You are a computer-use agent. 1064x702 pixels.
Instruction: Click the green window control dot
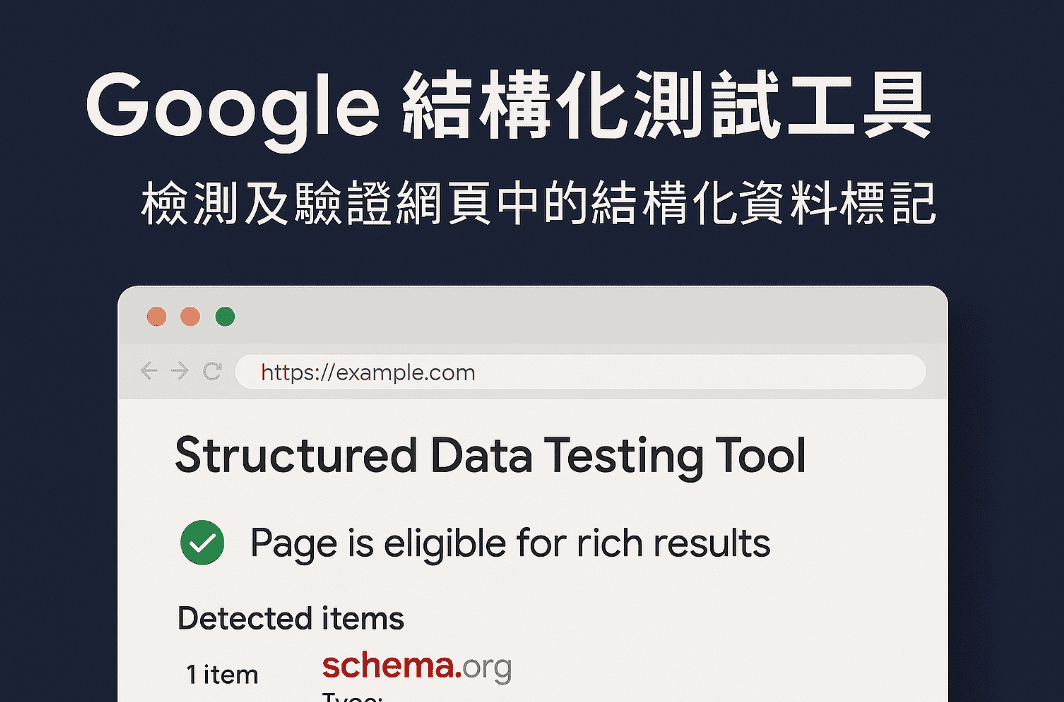(x=225, y=317)
